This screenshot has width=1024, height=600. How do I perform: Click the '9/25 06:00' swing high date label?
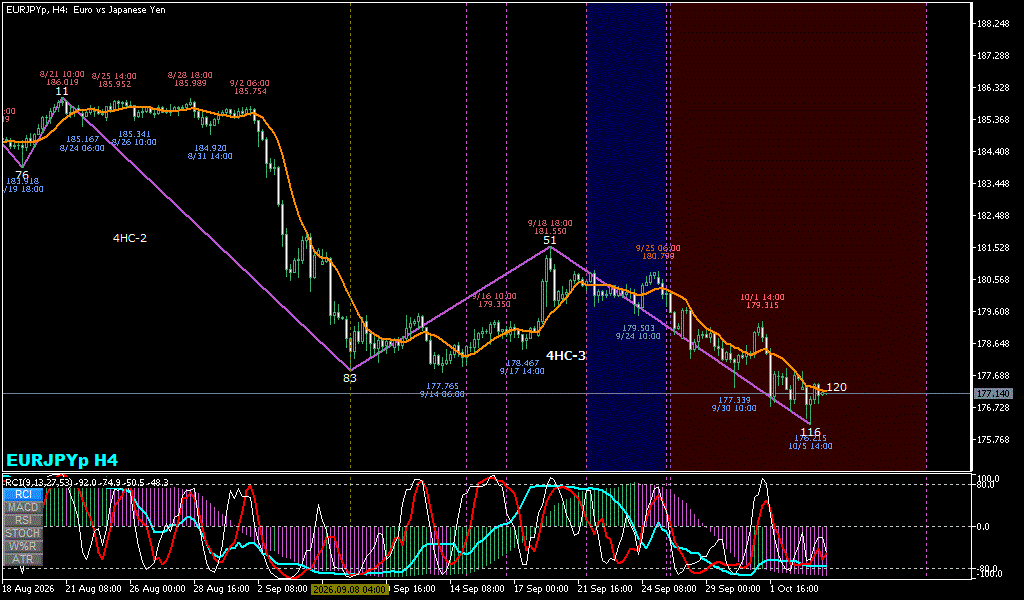(x=658, y=248)
